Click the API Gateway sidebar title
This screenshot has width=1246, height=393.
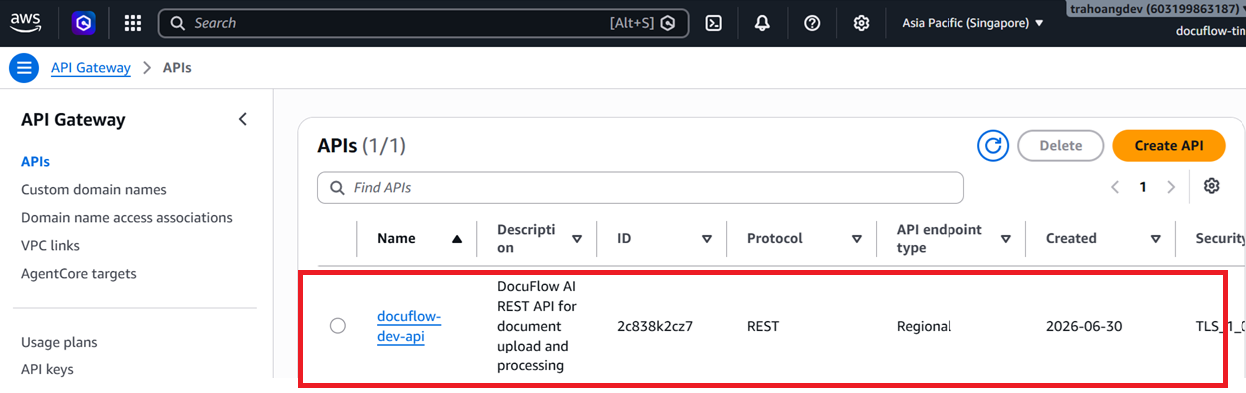[x=73, y=120]
